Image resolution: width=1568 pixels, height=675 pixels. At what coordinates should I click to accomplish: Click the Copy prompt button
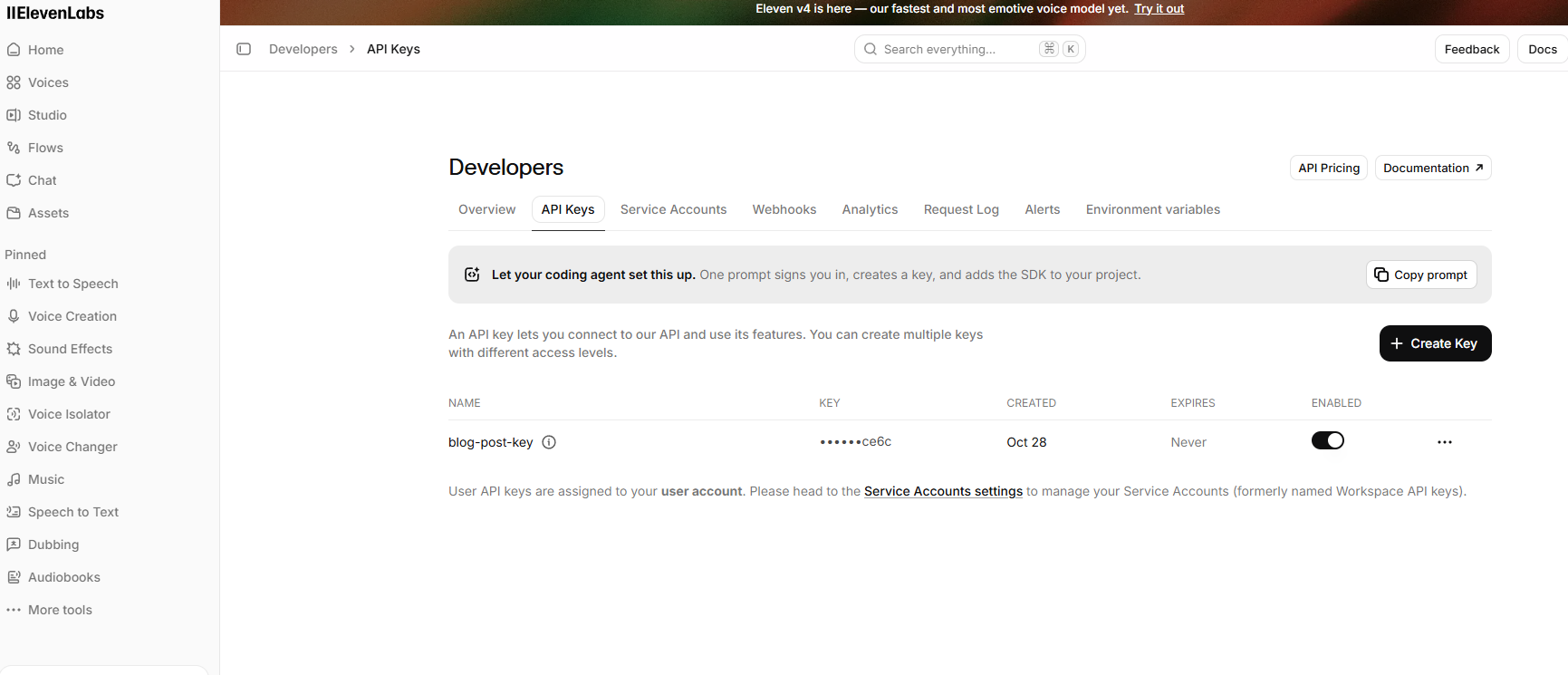pos(1421,275)
